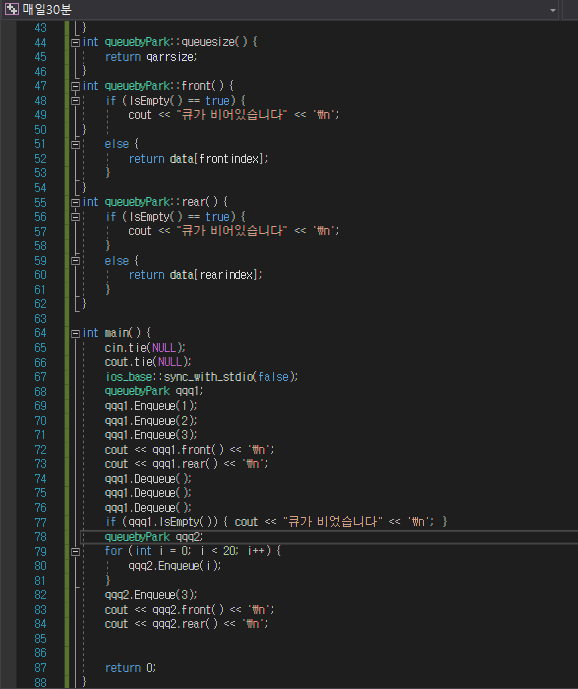Screen dimensions: 578x689
Task: Click on 'return data[rearindex];' line
Action: [x=196, y=275]
